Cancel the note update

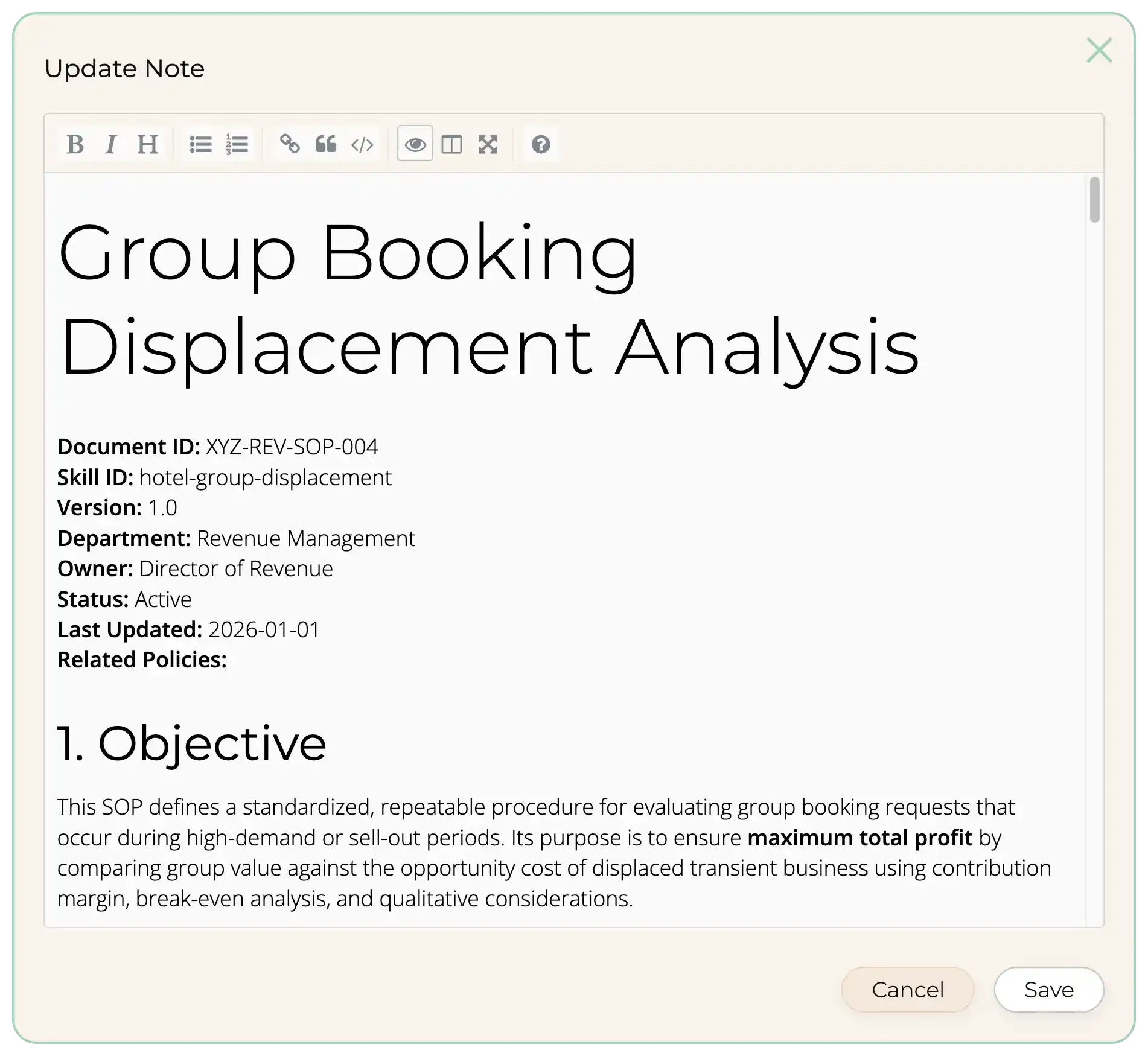908,990
